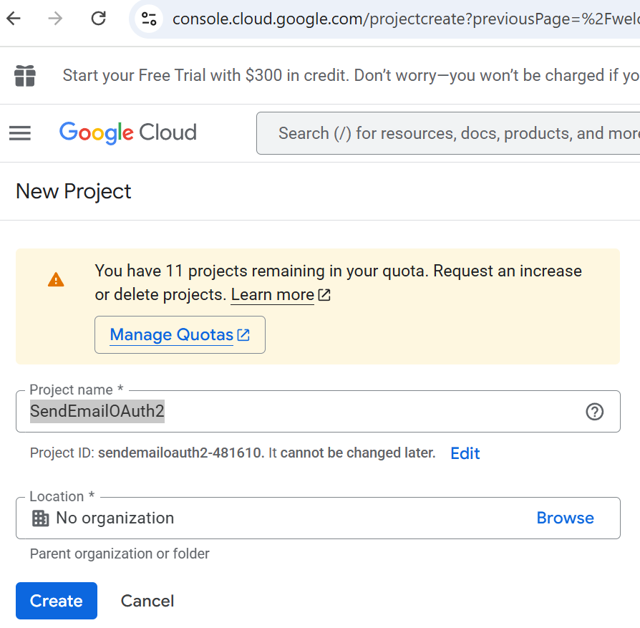The image size is (640, 628).
Task: Reload the current page
Action: point(98,18)
